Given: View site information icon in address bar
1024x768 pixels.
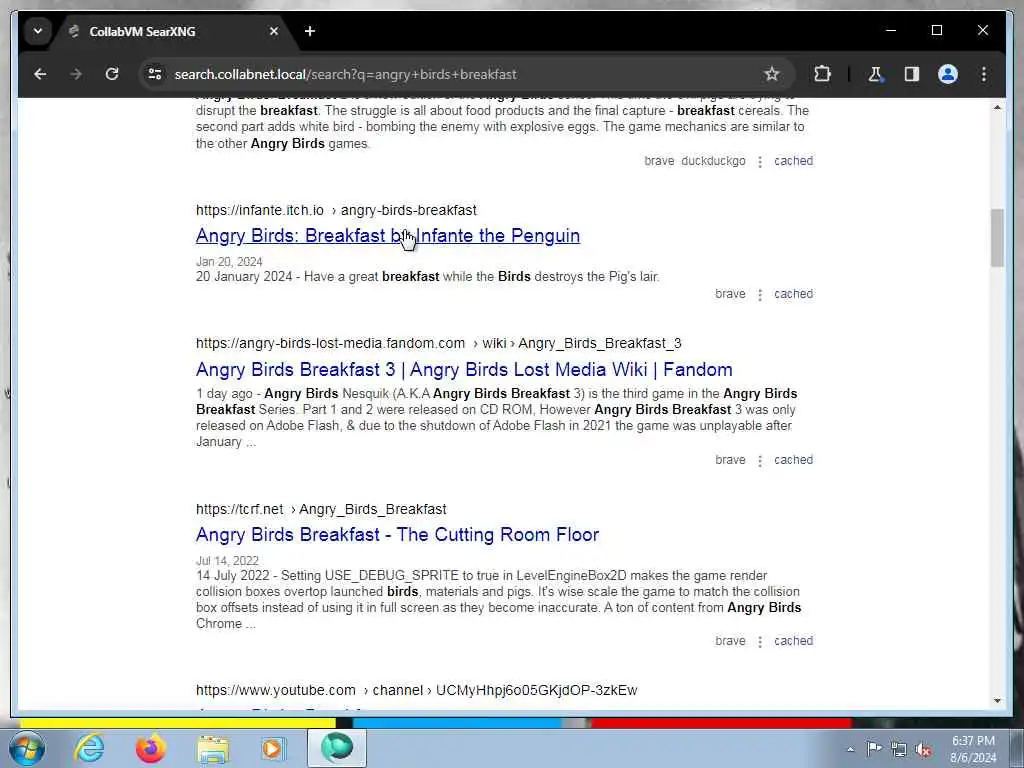Looking at the screenshot, I should click(x=155, y=74).
